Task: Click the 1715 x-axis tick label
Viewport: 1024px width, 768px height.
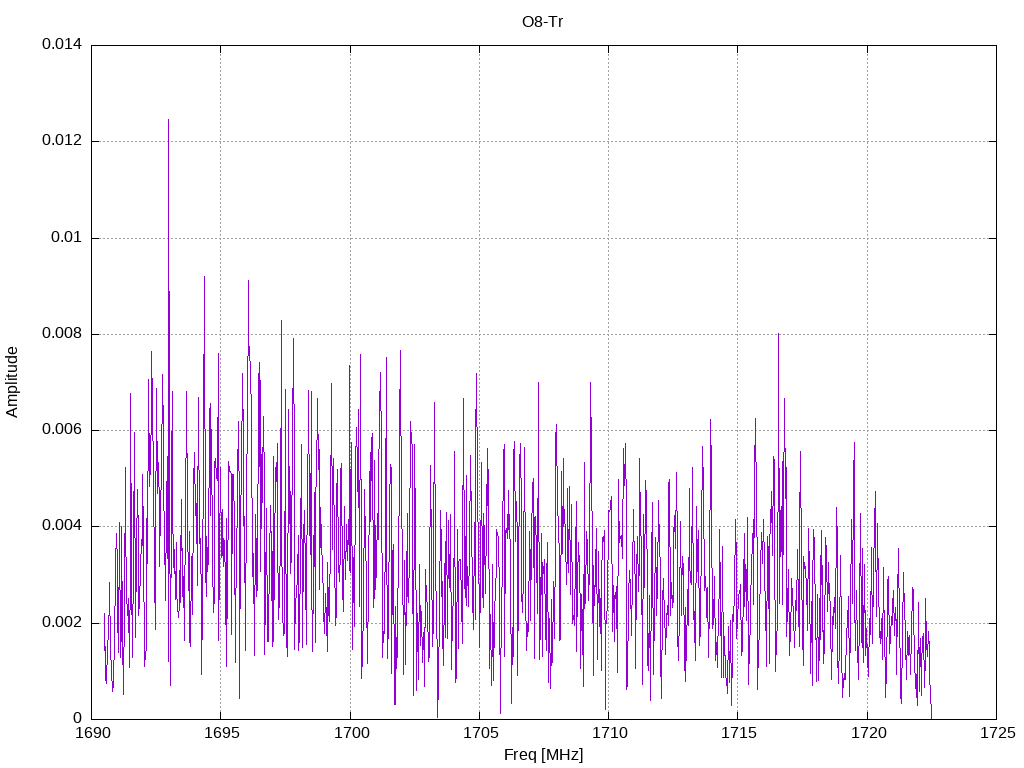Action: (x=739, y=733)
